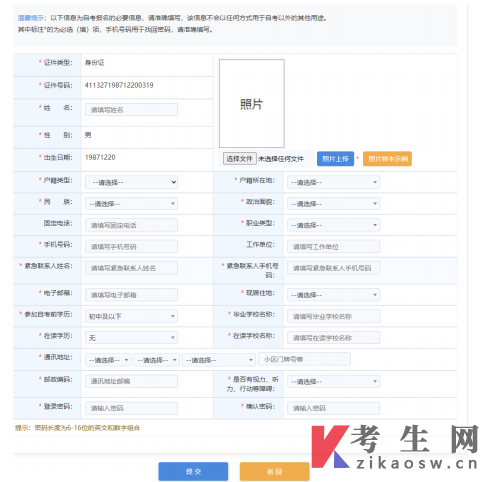
Task: Open the disability status dropdown
Action: point(333,381)
